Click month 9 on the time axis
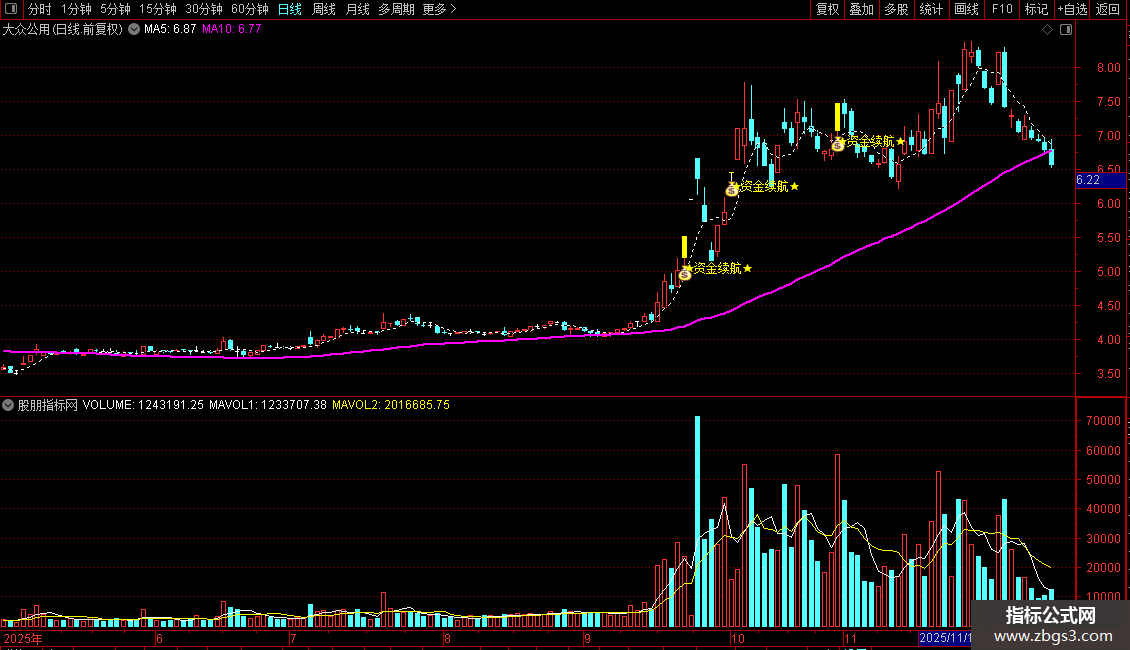The width and height of the screenshot is (1130, 650). point(587,638)
